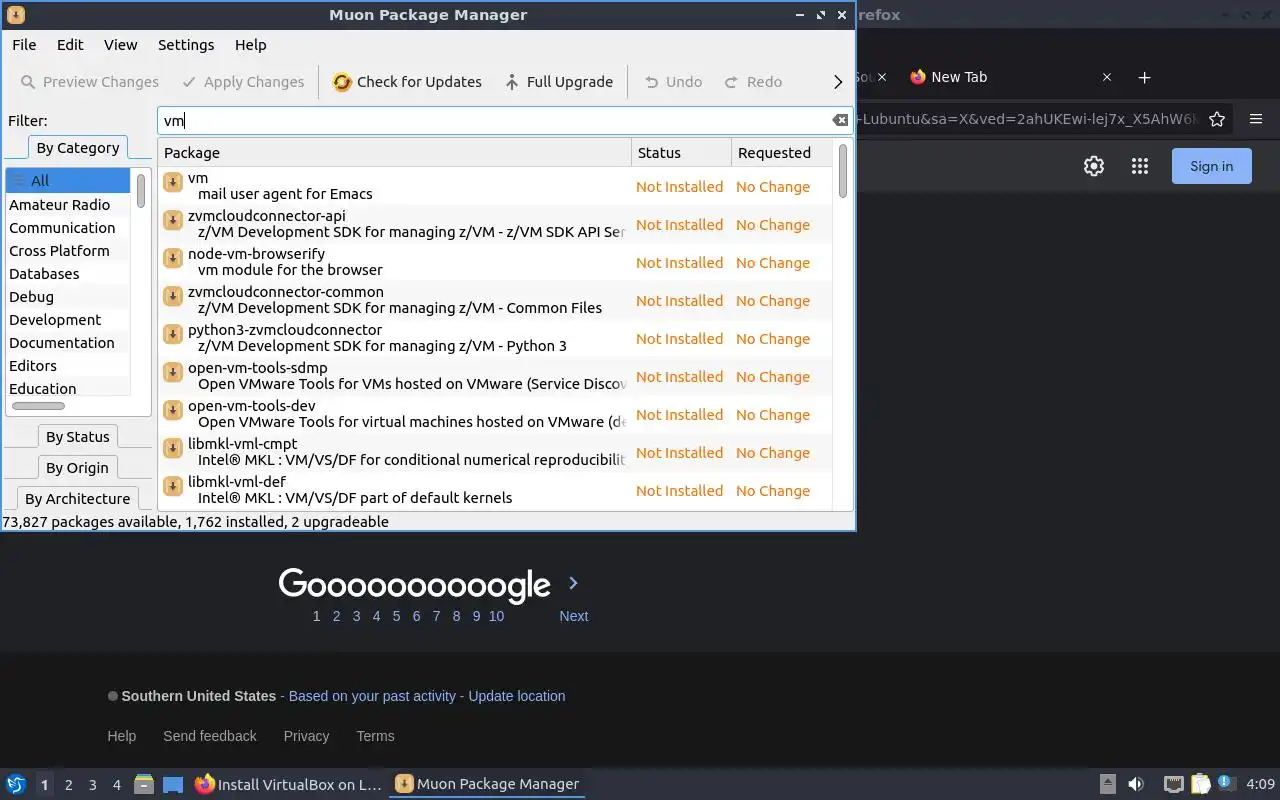Screen dimensions: 1280x800
Task: Click the Muon icon in the title bar
Action: click(x=15, y=15)
